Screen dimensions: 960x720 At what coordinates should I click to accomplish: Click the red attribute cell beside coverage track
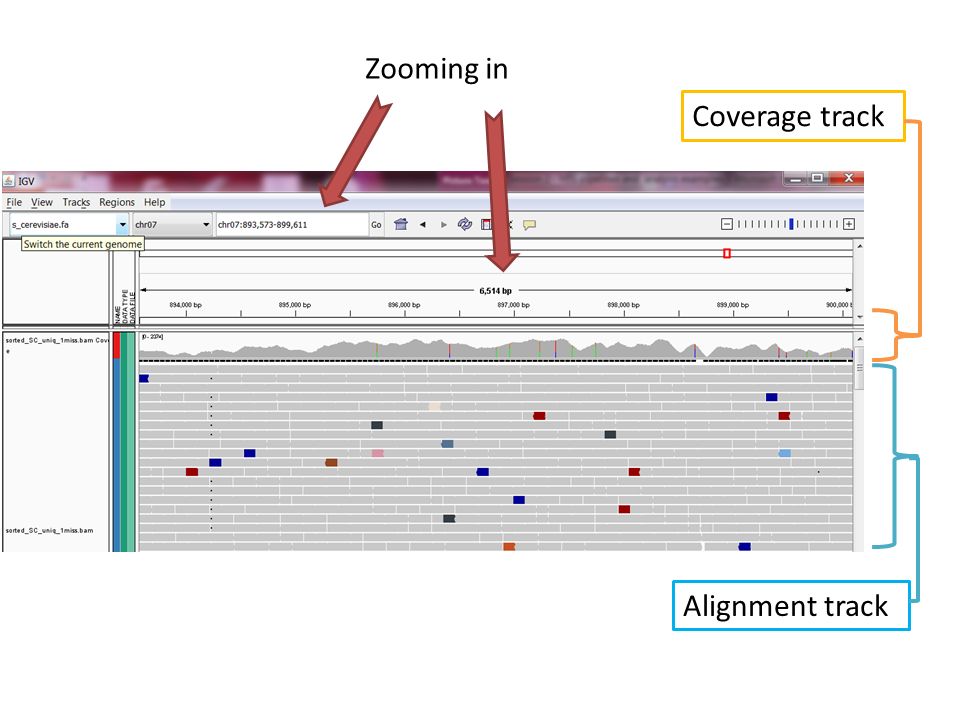point(116,346)
